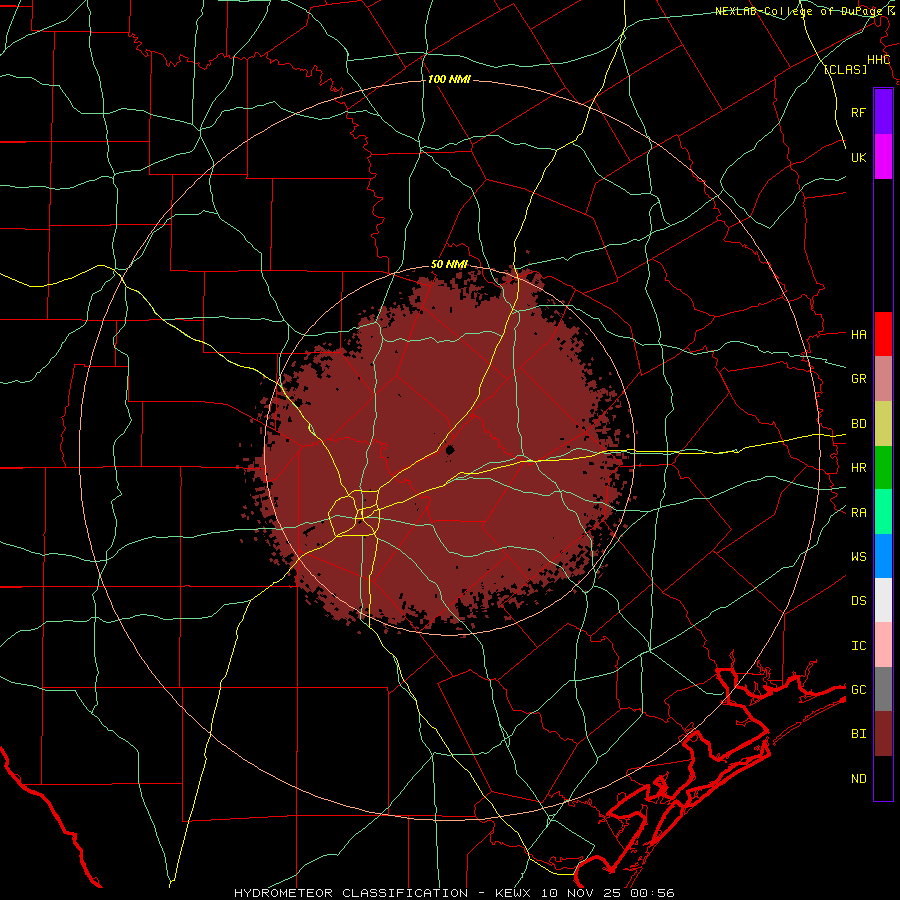Click the 'HHC' product code text
This screenshot has height=900, width=900.
pos(878,60)
